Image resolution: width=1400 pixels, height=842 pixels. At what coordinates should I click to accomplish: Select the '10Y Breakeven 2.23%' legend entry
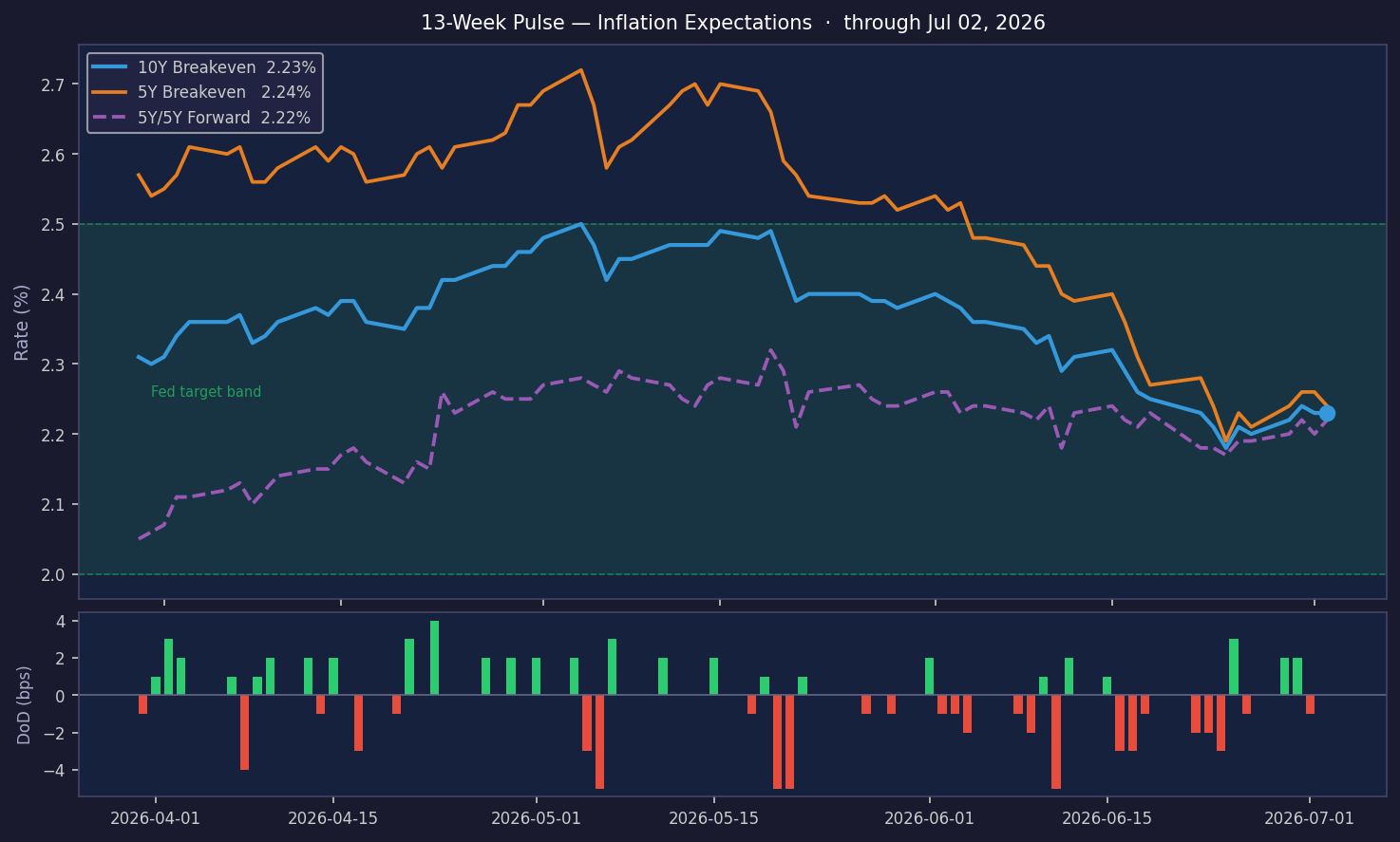(205, 67)
